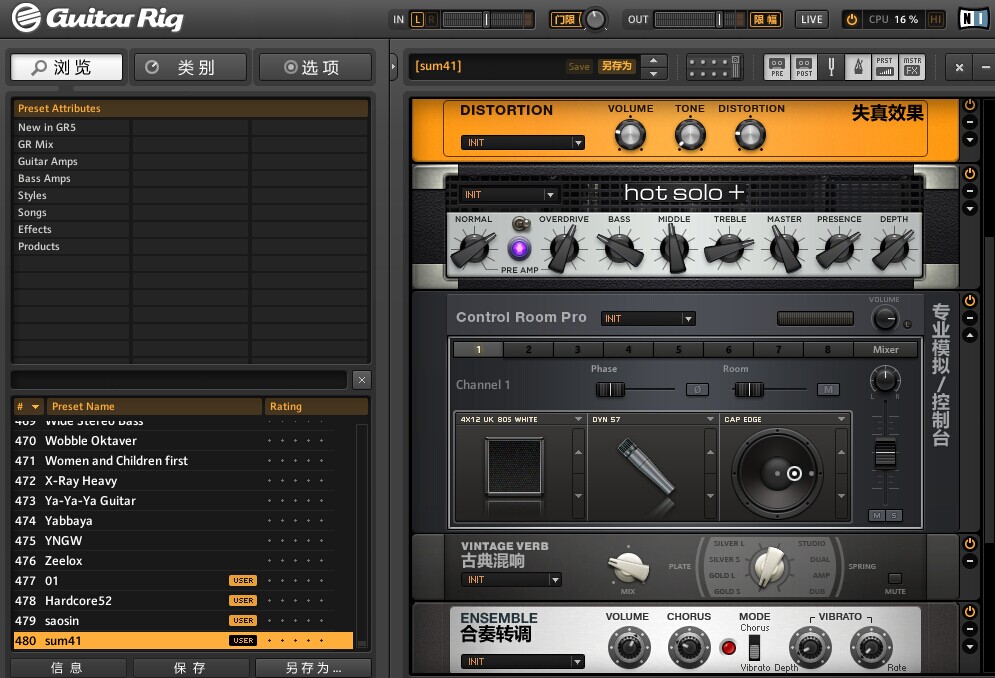Open the PRE tapedeck icon
The height and width of the screenshot is (678, 995).
777,66
